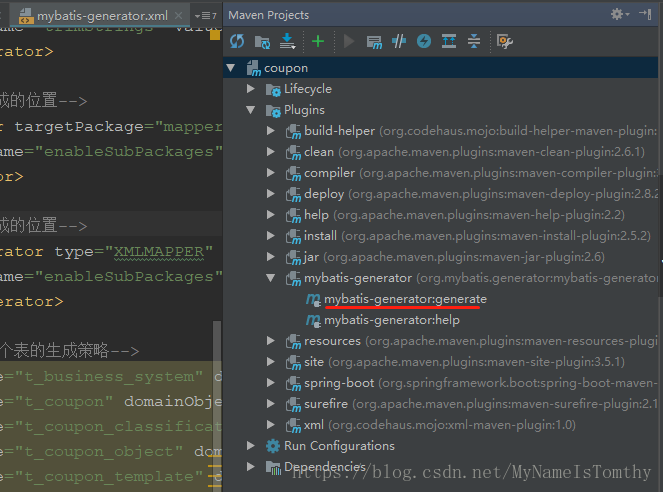Screen dimensions: 663x492
Task: Click the mybatis-generator plugin icon
Action: (x=293, y=279)
